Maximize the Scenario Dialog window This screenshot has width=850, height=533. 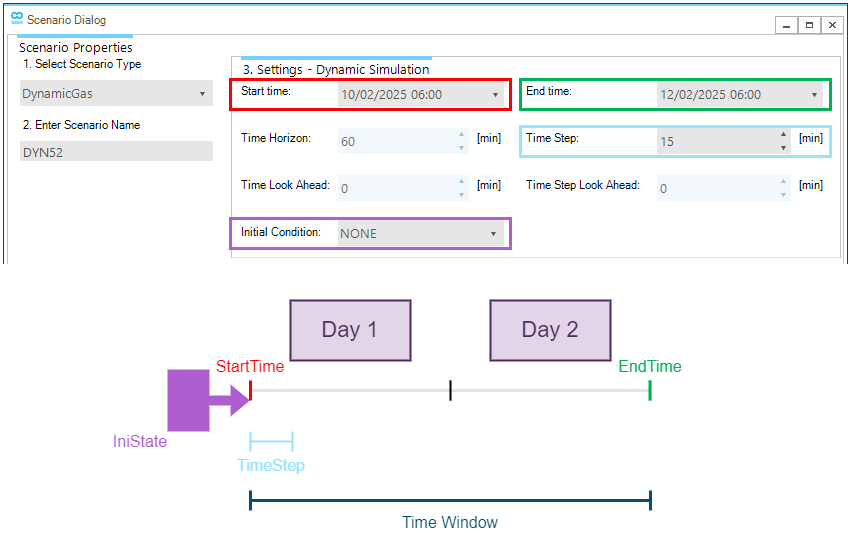(809, 25)
